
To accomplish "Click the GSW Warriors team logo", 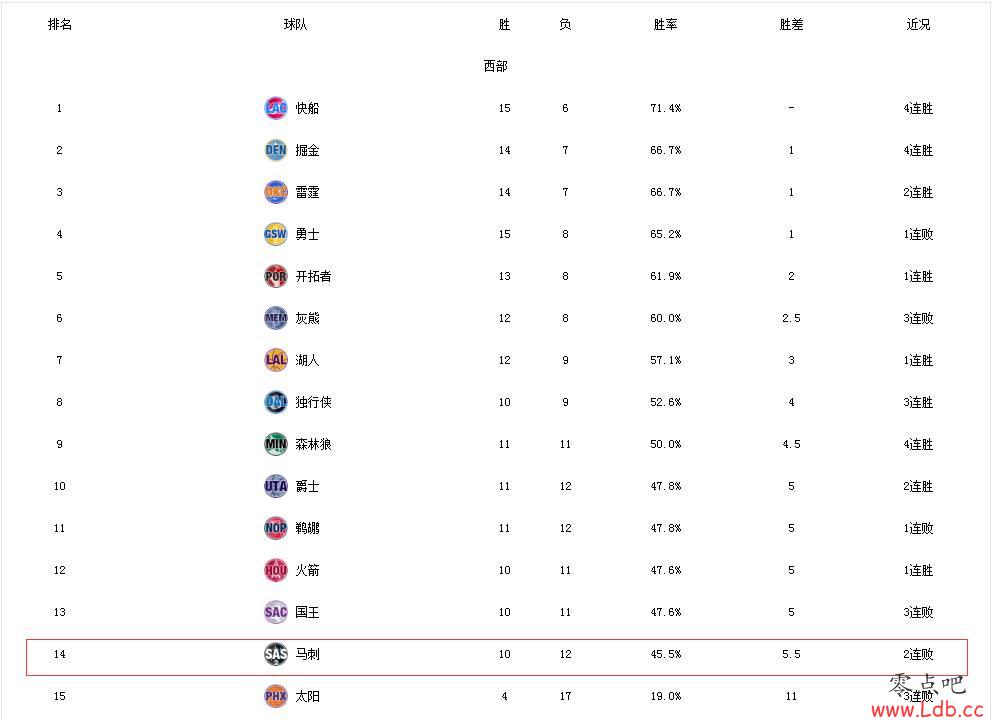I will pyautogui.click(x=275, y=234).
